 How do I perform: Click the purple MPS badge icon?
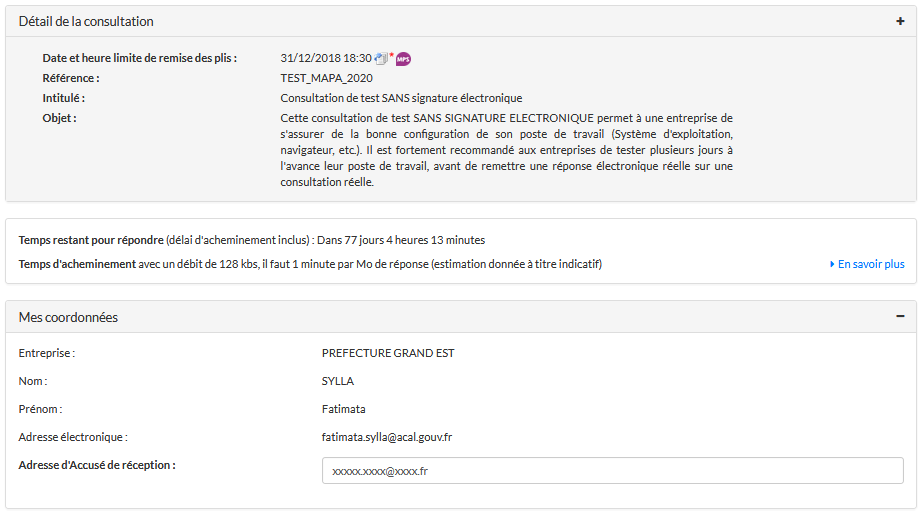(x=403, y=59)
